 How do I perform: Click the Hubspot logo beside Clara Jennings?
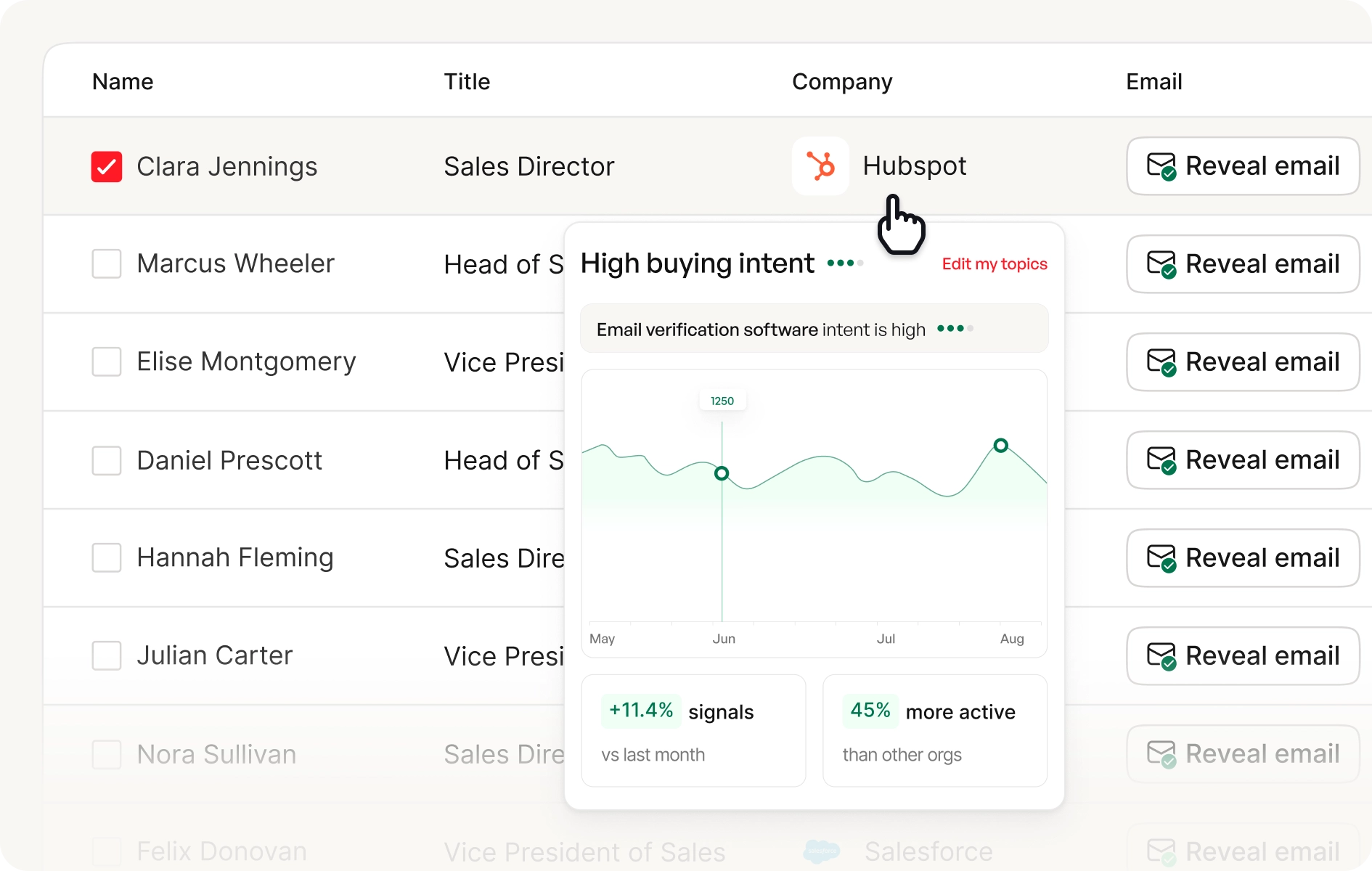point(820,165)
